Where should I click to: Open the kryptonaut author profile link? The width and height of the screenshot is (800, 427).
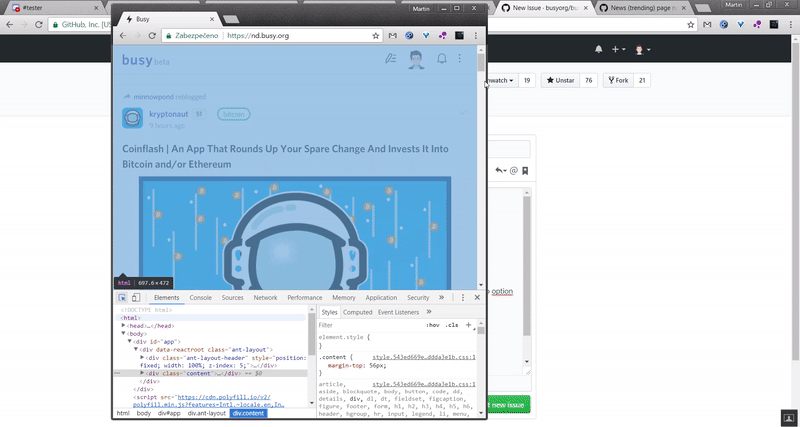coord(169,114)
